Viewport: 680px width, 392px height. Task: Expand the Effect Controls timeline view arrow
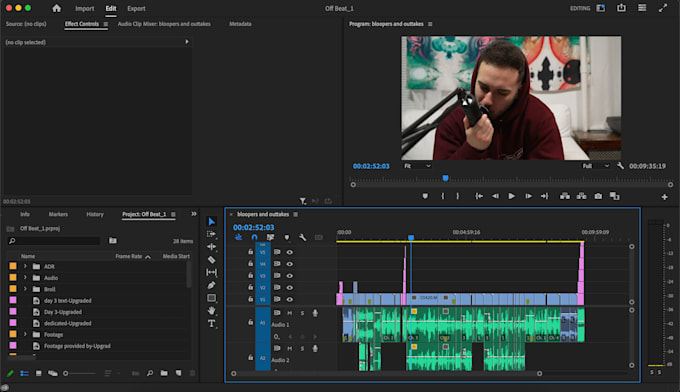click(187, 42)
